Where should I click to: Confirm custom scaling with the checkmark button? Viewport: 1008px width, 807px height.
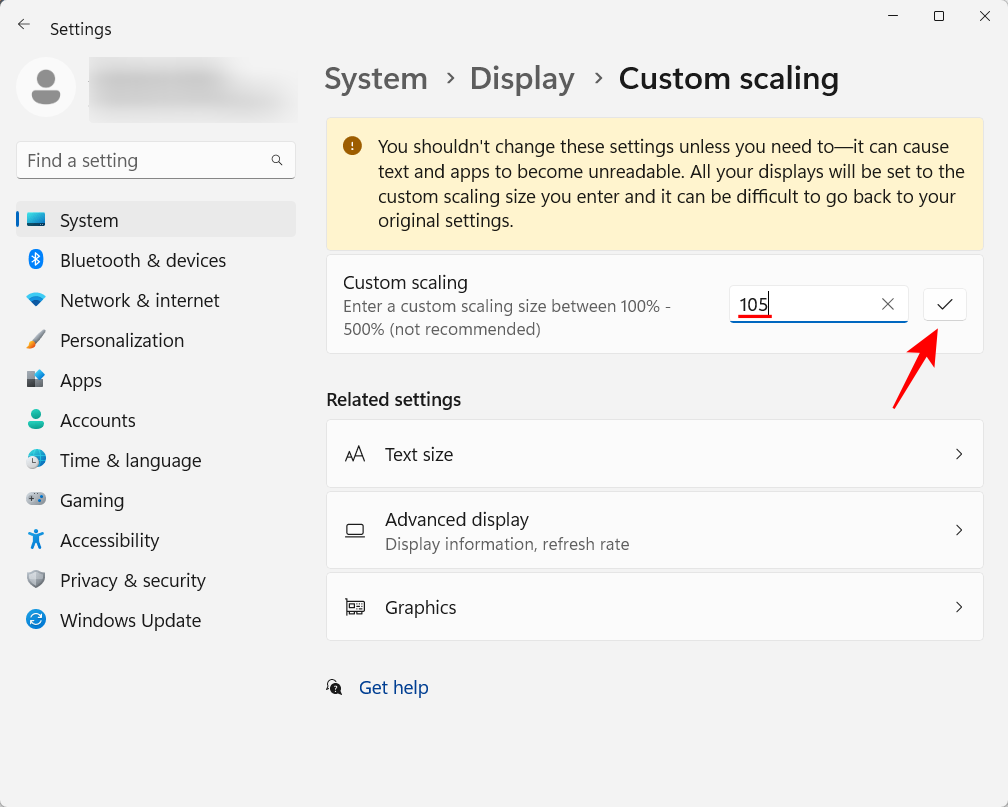click(x=944, y=304)
